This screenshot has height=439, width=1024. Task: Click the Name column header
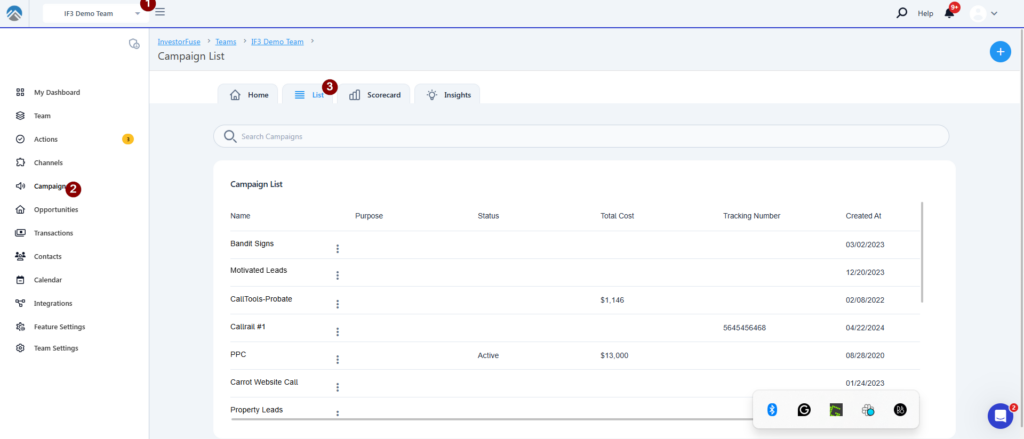point(240,216)
